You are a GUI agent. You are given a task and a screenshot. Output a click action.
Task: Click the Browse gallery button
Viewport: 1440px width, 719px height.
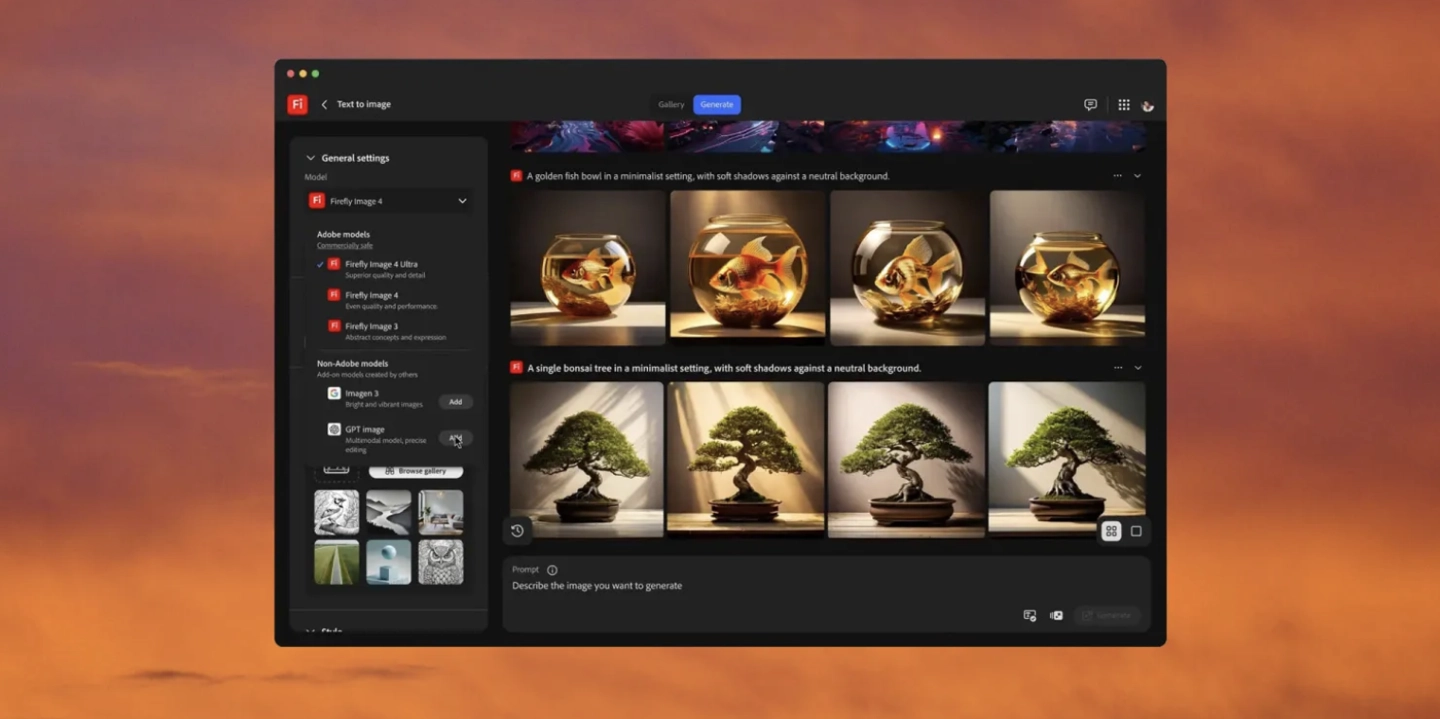click(416, 471)
